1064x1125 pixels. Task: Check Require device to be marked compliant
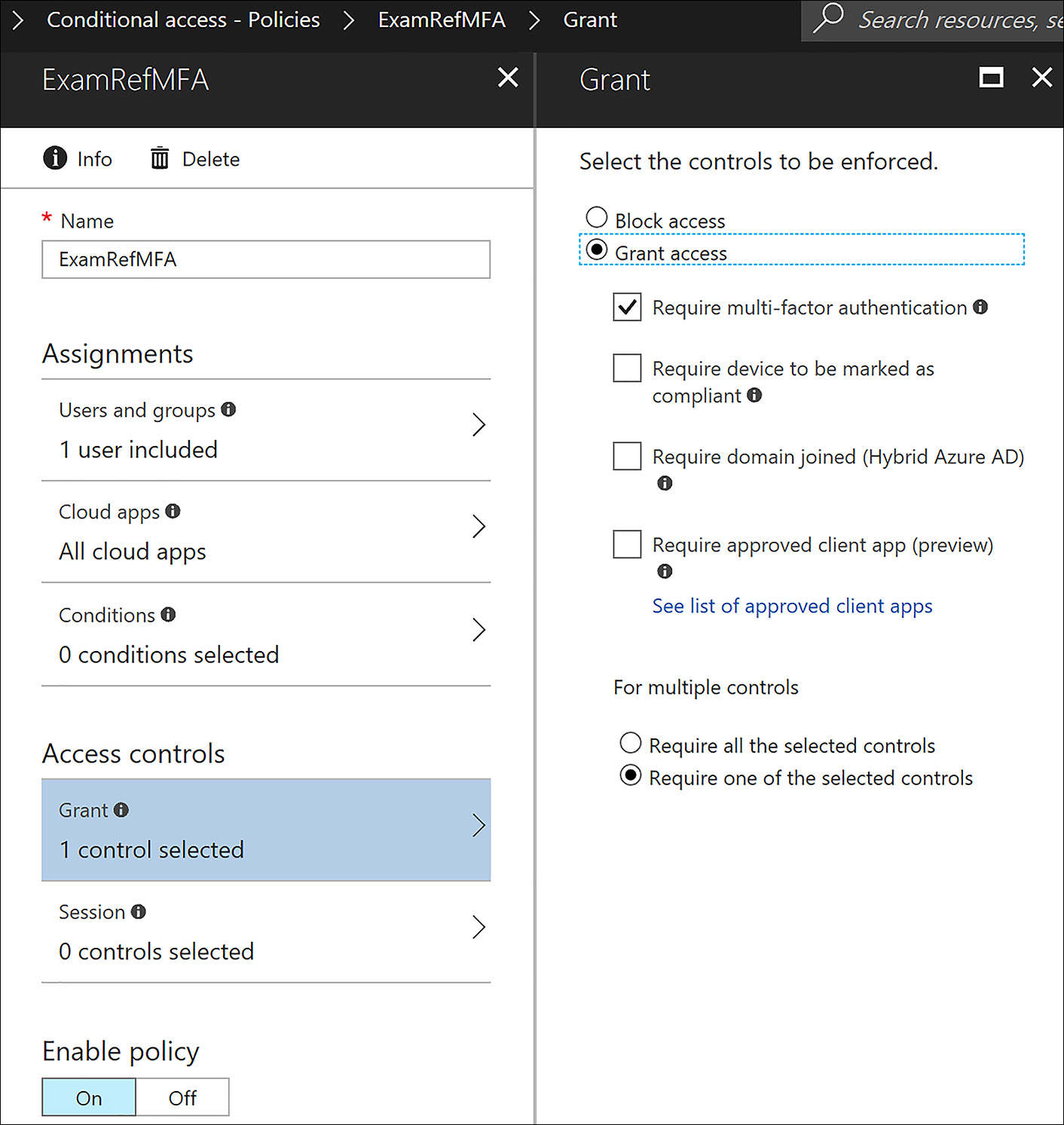pyautogui.click(x=627, y=368)
